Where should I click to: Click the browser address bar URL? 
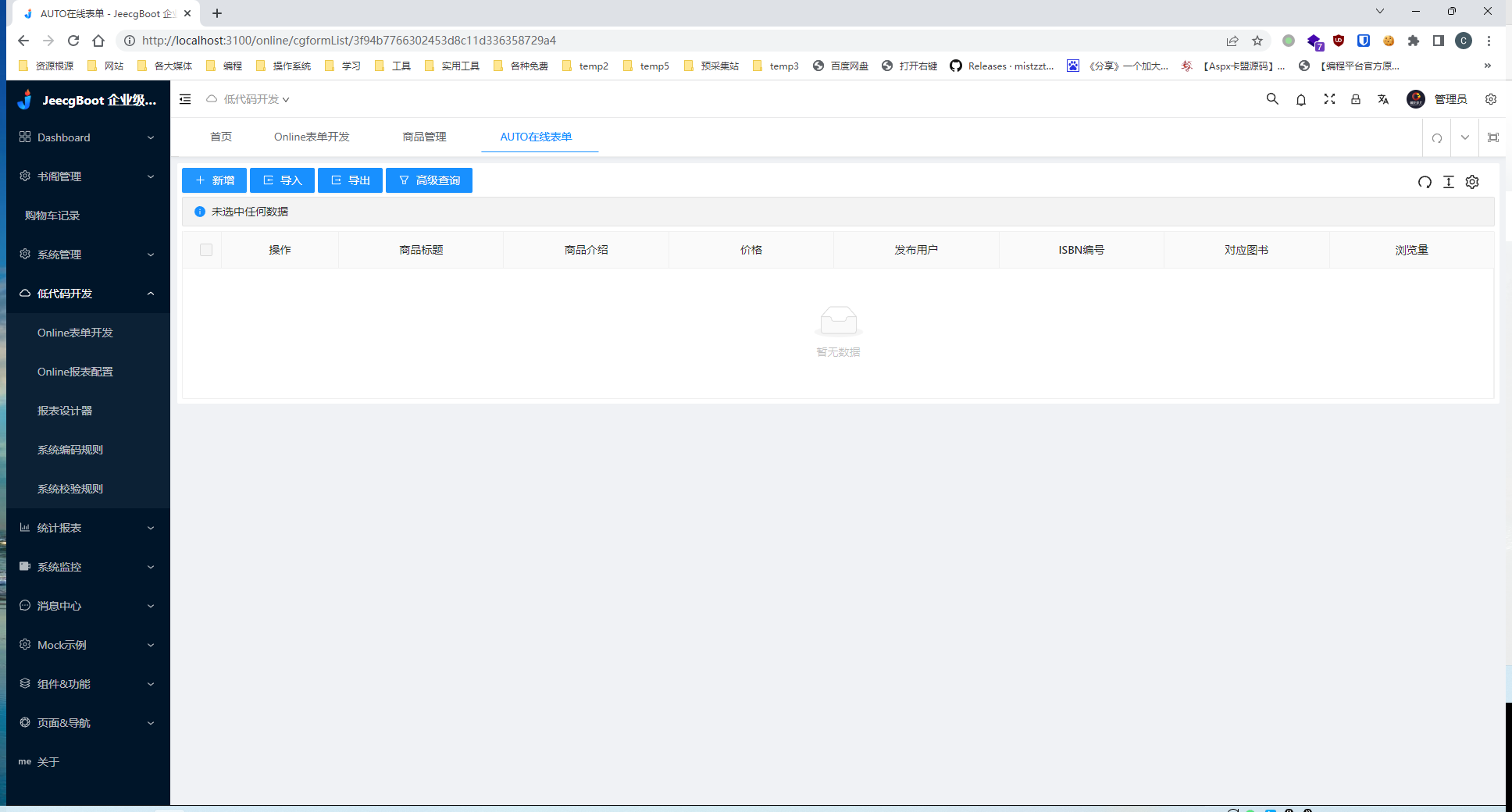coord(349,41)
